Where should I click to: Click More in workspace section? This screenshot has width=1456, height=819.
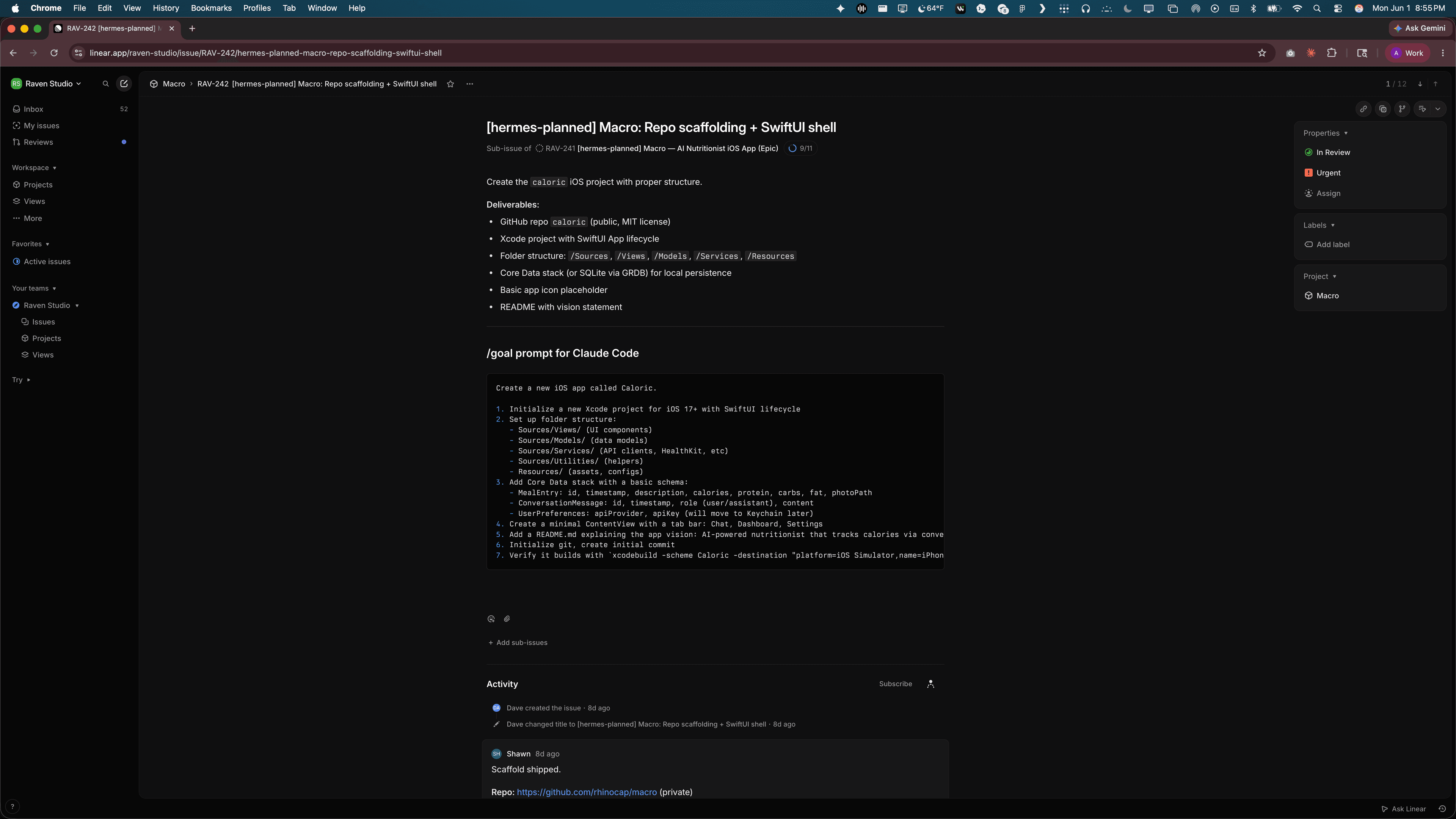point(70,218)
